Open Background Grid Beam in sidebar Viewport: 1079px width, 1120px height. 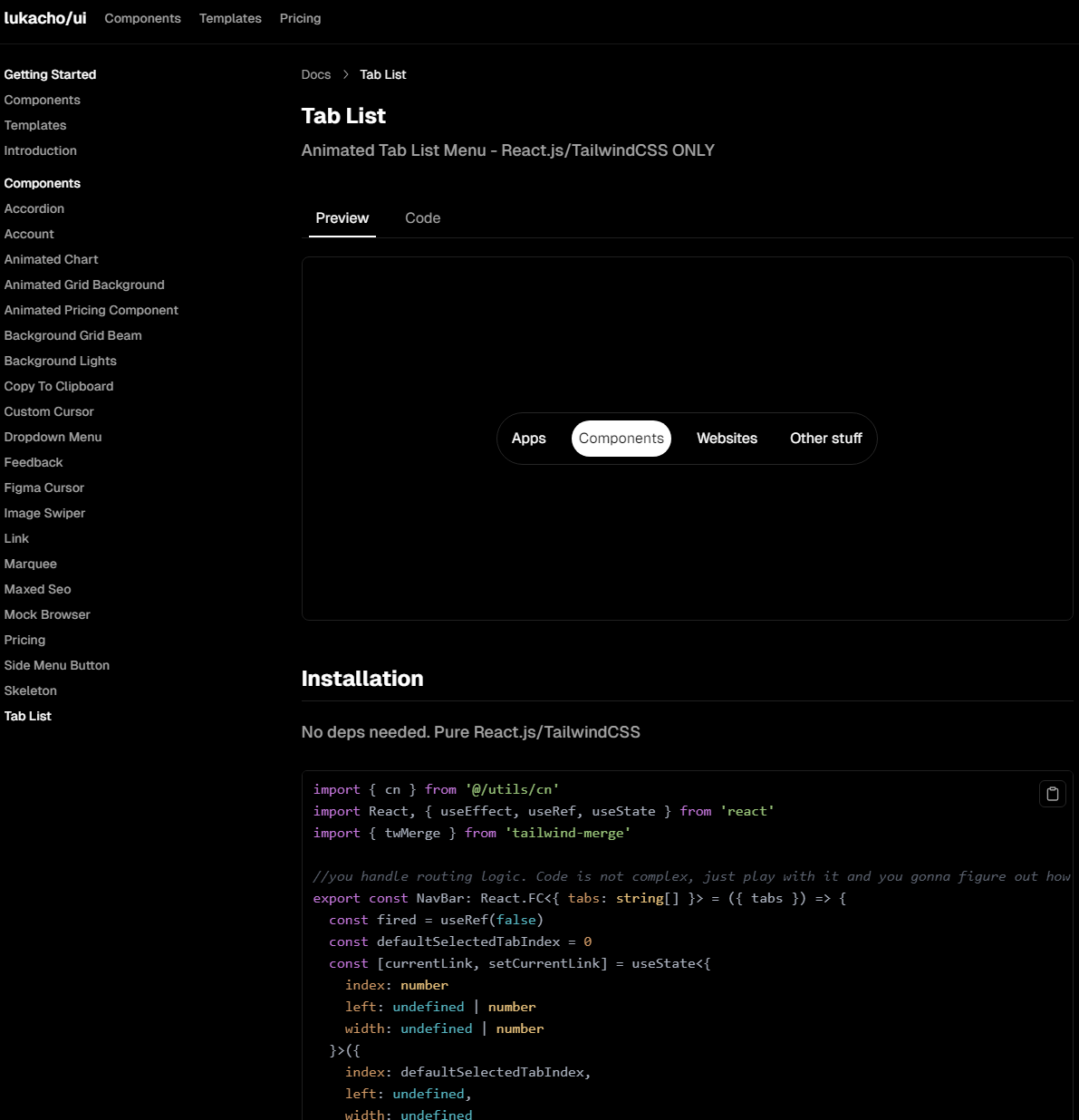[x=73, y=335]
